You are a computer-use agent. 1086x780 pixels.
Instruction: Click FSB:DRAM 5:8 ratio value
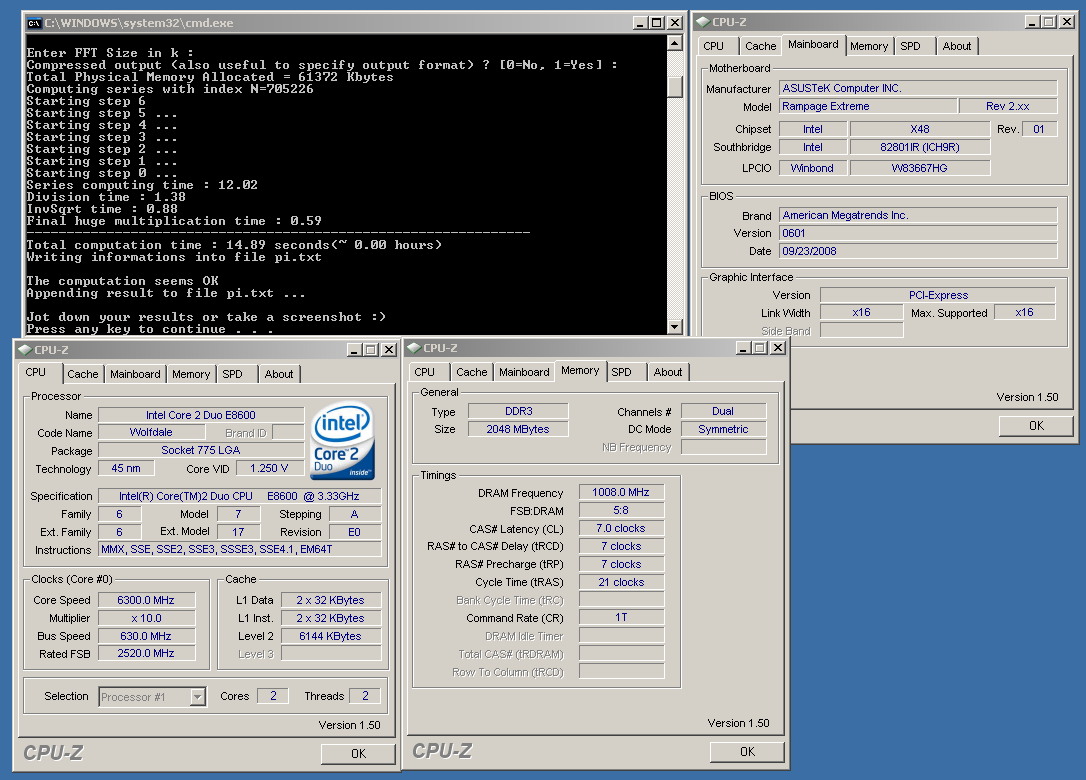(x=621, y=510)
